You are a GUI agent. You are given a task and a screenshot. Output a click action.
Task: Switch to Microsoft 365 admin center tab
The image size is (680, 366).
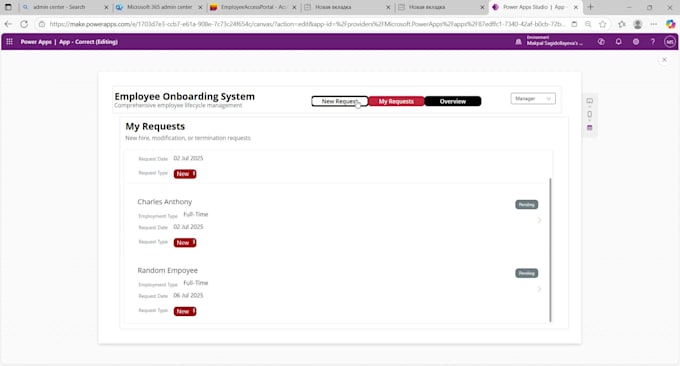(x=159, y=7)
